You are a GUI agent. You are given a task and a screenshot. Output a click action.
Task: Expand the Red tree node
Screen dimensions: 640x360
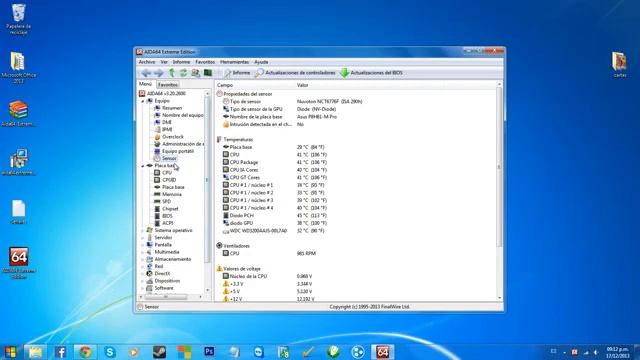(143, 267)
